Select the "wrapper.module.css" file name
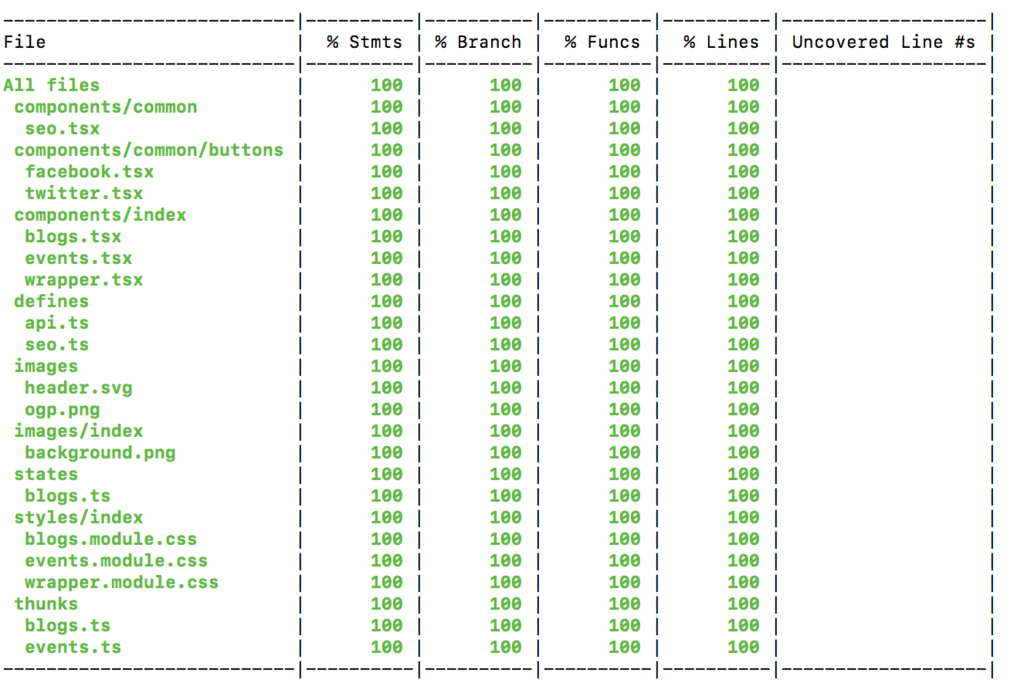 (x=122, y=582)
